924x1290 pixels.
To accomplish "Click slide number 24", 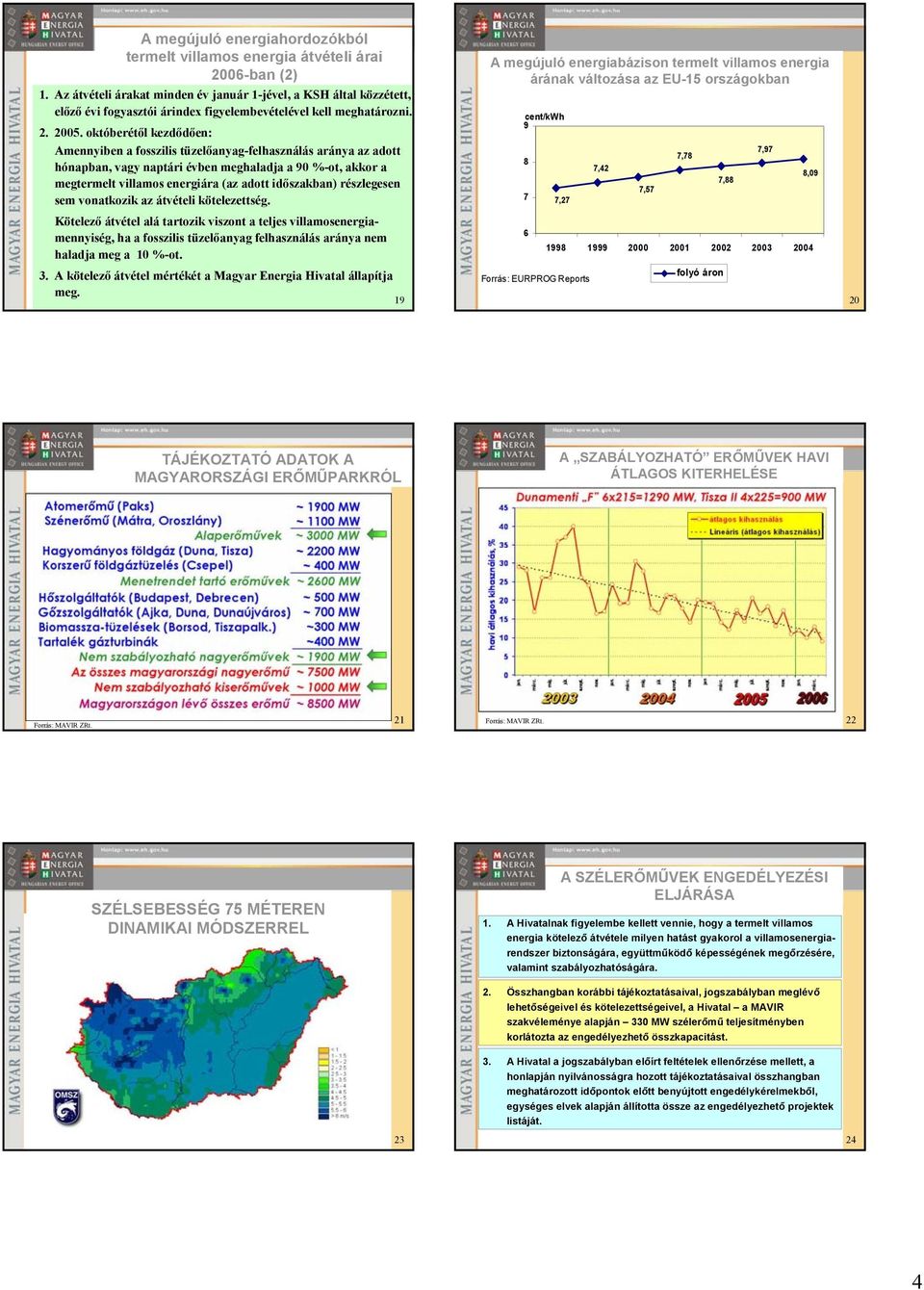I will point(851,1140).
